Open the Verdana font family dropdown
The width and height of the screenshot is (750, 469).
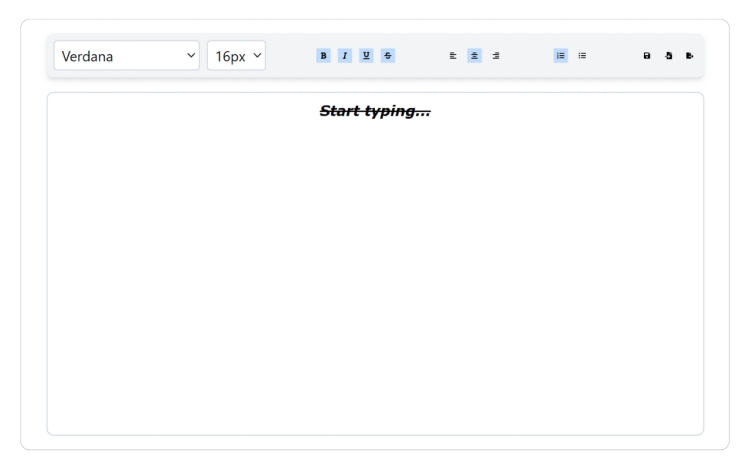(127, 55)
